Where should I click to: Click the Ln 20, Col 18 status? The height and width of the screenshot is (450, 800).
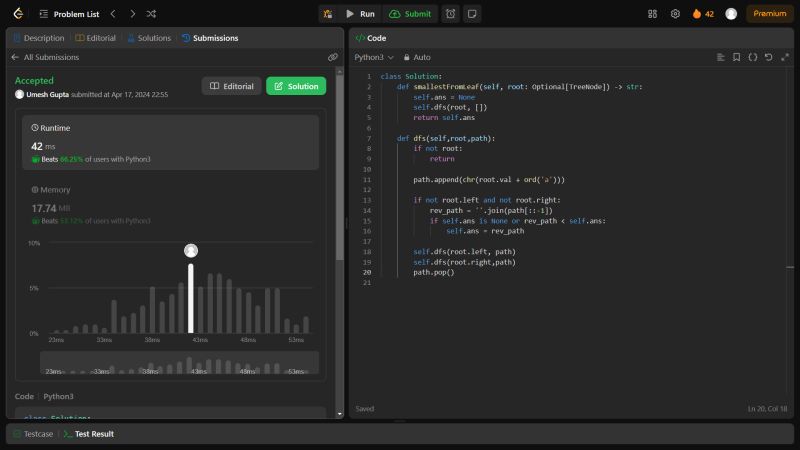tap(767, 409)
